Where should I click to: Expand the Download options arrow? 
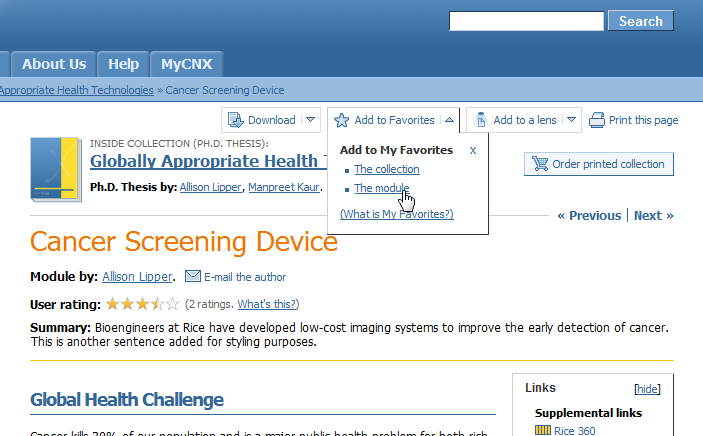pos(310,120)
